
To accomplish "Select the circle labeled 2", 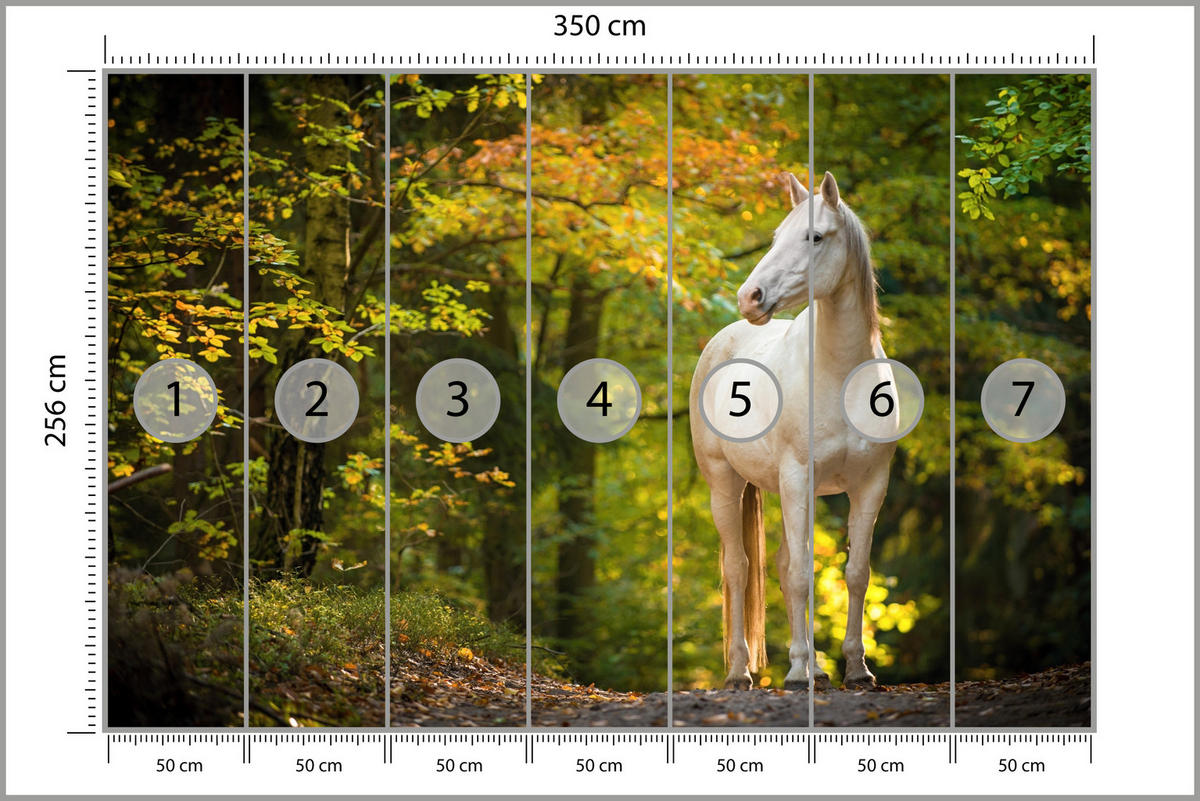I will tap(316, 400).
